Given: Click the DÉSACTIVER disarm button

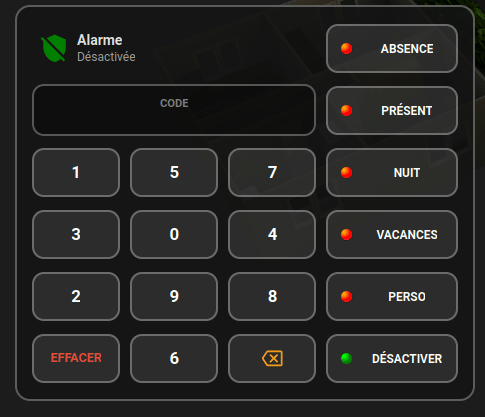Looking at the screenshot, I should point(392,358).
